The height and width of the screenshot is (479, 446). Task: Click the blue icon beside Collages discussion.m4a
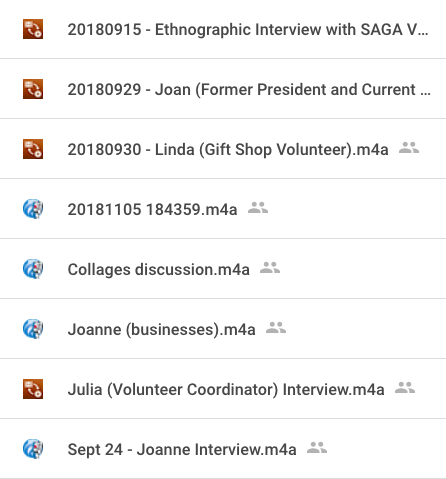(33, 269)
